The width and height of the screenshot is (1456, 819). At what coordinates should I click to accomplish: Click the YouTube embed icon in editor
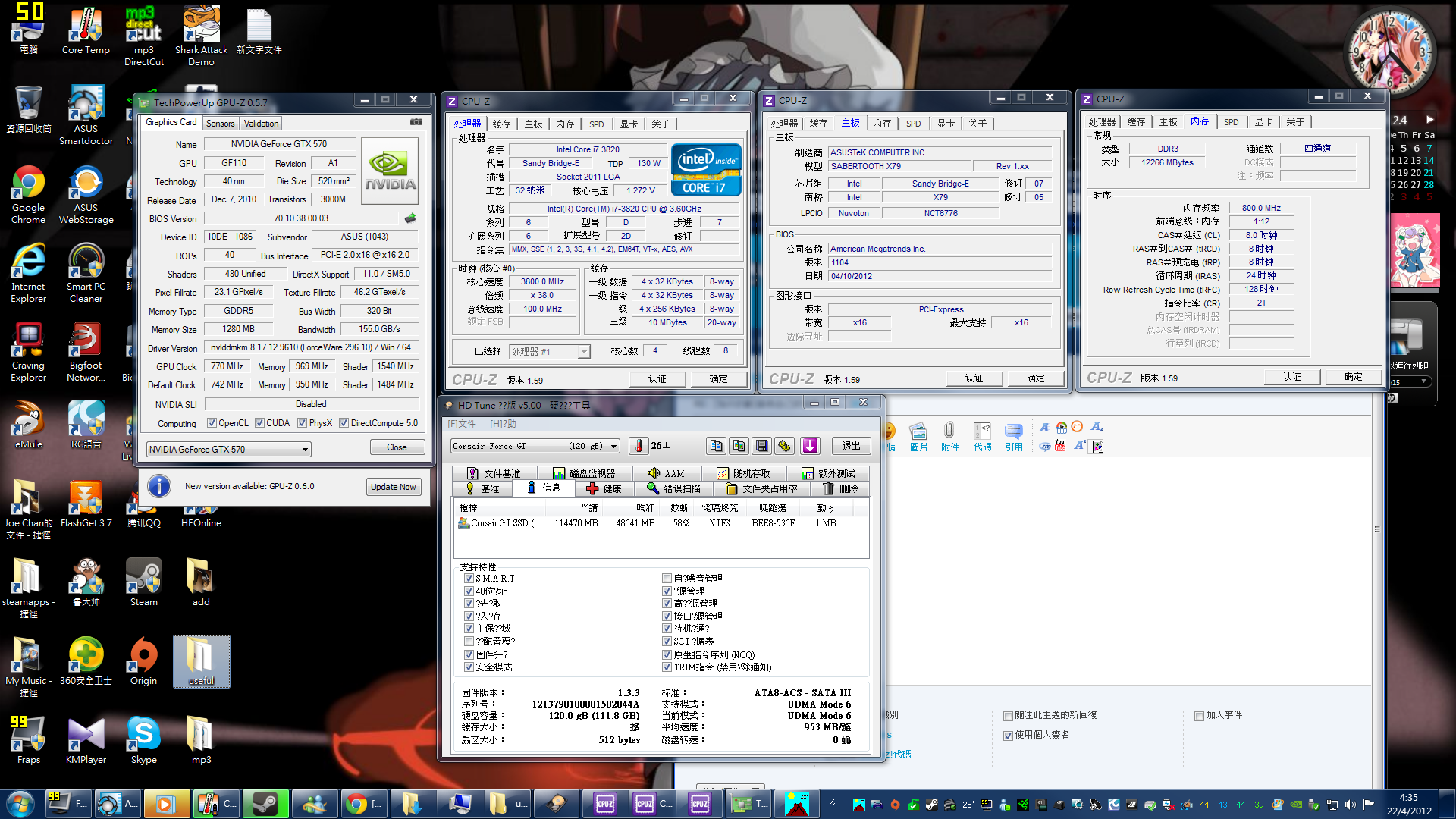(x=1060, y=446)
